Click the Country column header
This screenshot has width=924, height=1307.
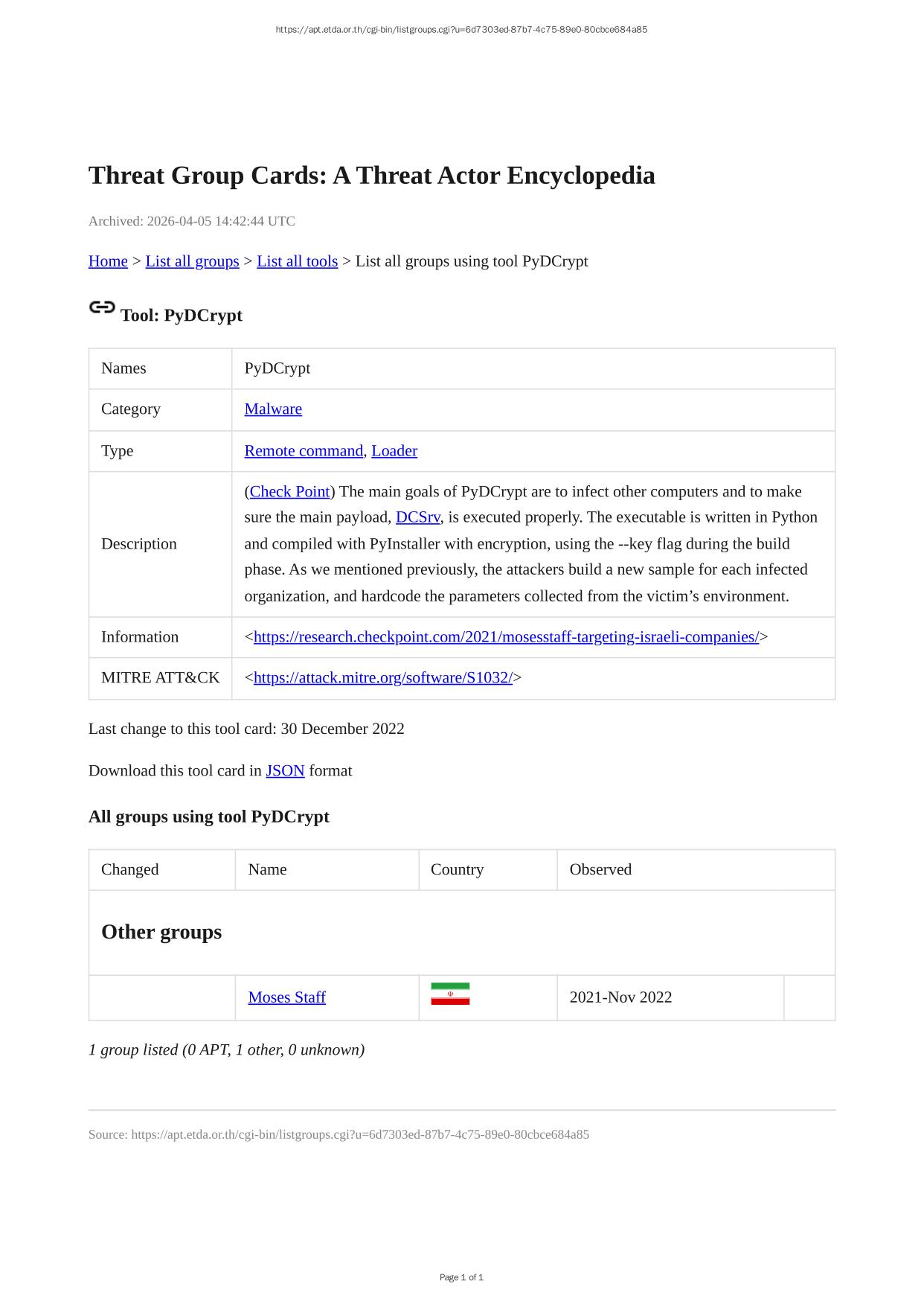(457, 870)
